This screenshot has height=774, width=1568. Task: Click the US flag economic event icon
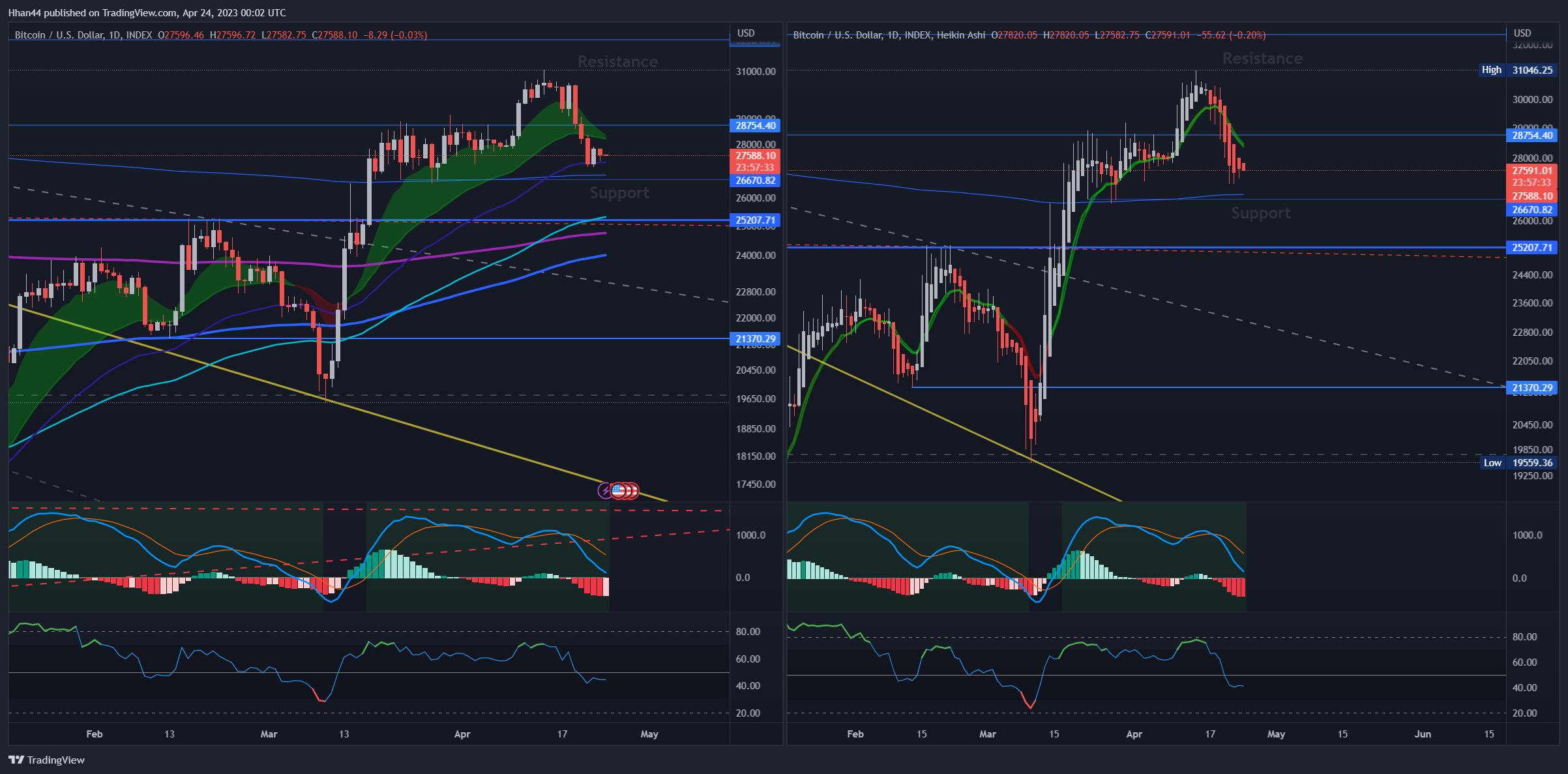pyautogui.click(x=618, y=490)
